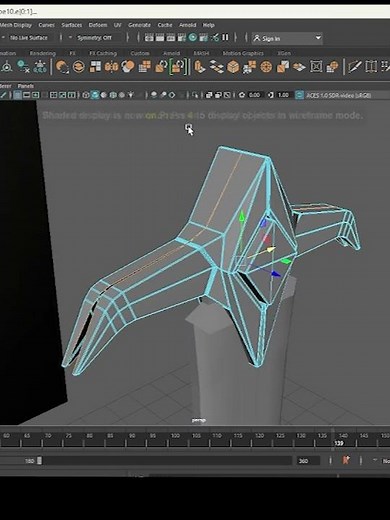
Task: Click the square frame bounding-box shelf icon
Action: 316,67
